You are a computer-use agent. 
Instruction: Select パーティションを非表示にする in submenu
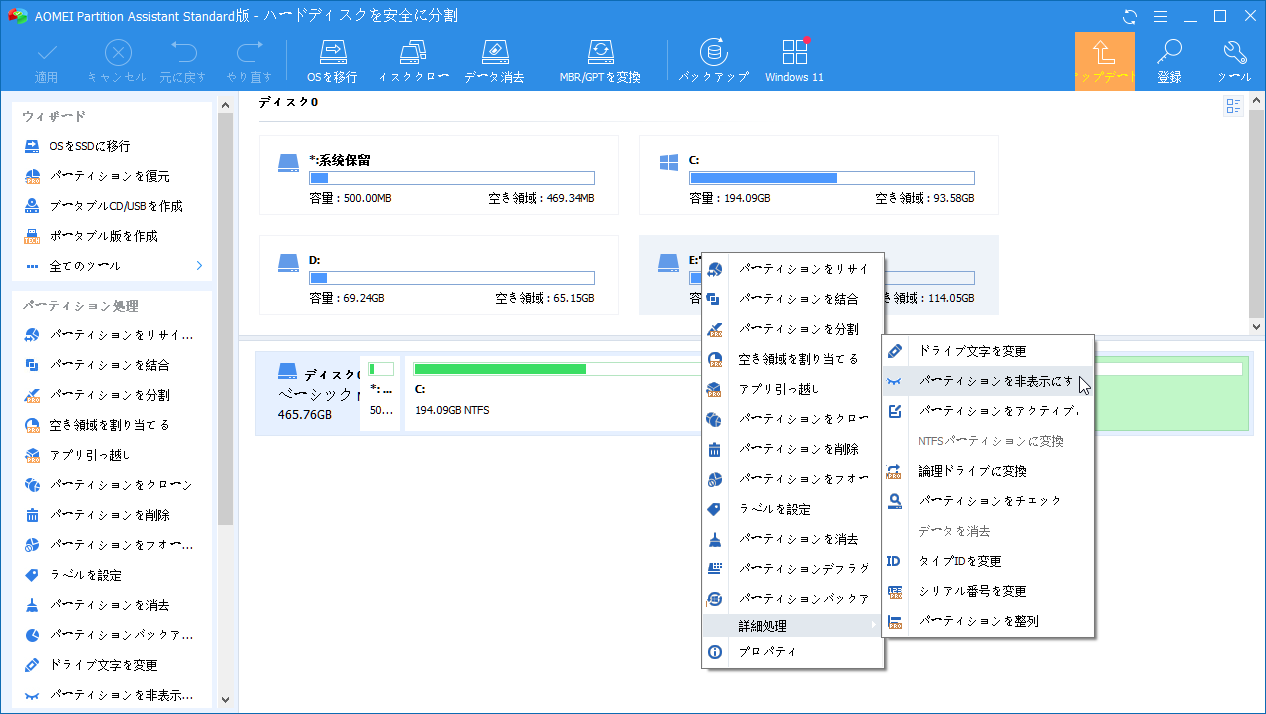click(988, 381)
